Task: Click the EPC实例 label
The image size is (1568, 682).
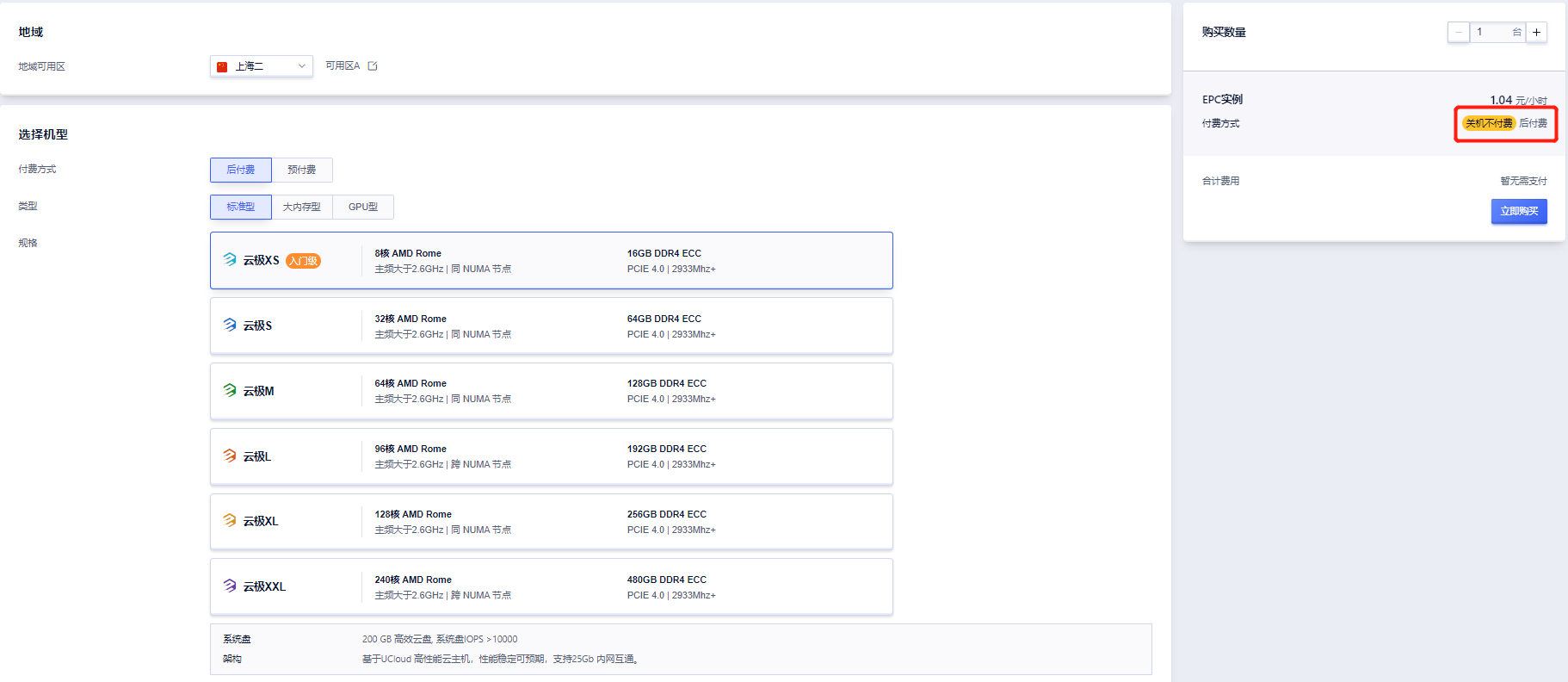Action: [1222, 100]
